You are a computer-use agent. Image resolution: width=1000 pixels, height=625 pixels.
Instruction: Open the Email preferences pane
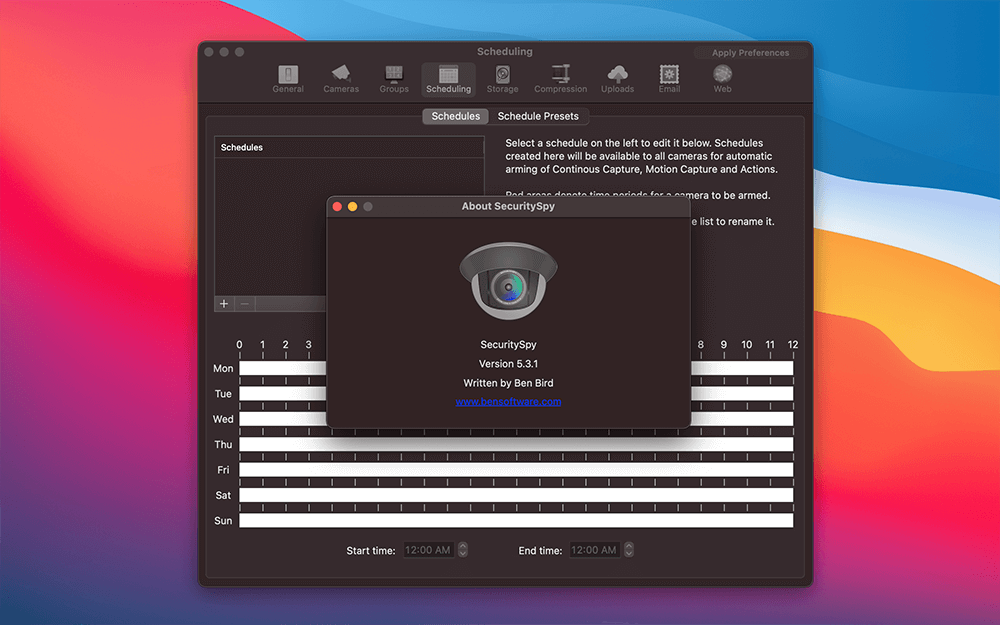click(669, 80)
